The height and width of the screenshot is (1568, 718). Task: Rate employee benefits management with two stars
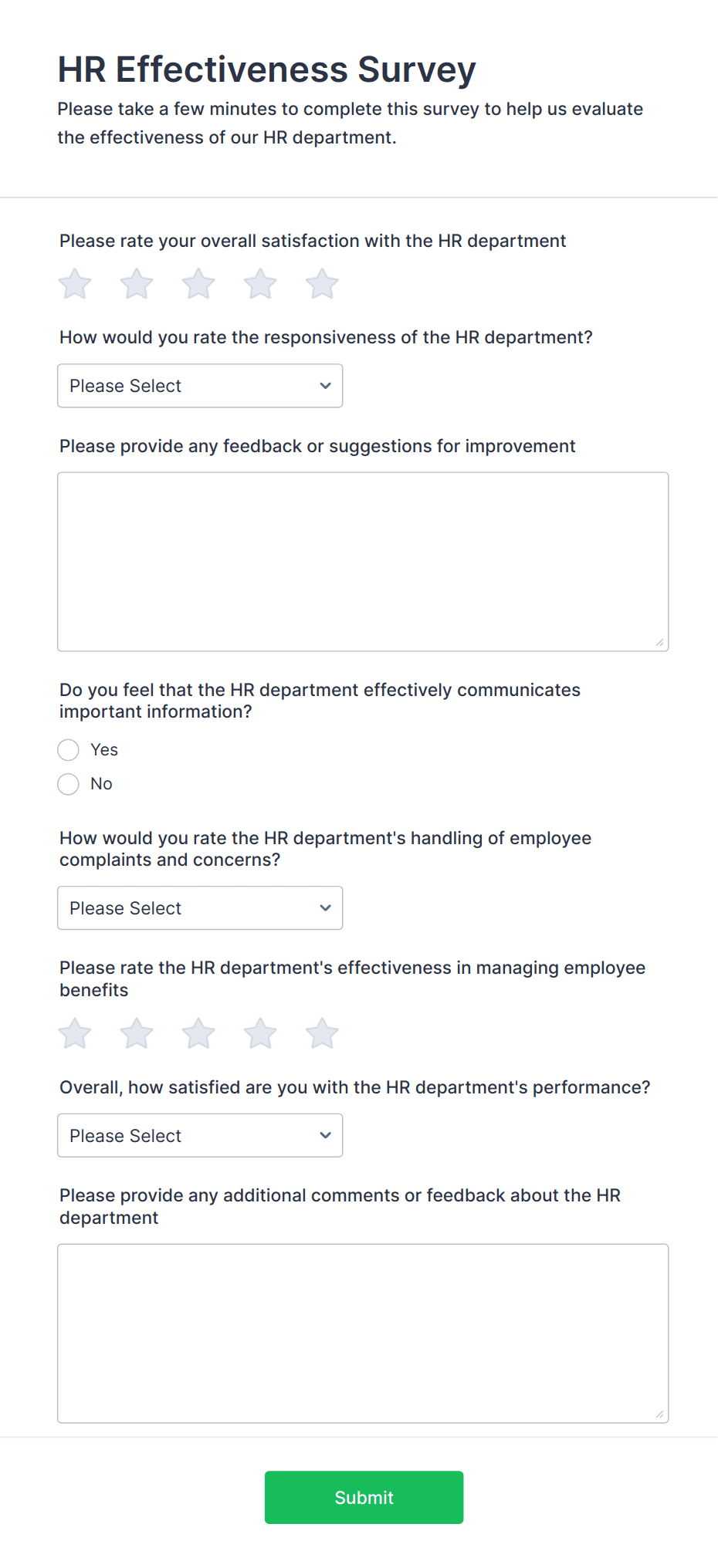(136, 1033)
